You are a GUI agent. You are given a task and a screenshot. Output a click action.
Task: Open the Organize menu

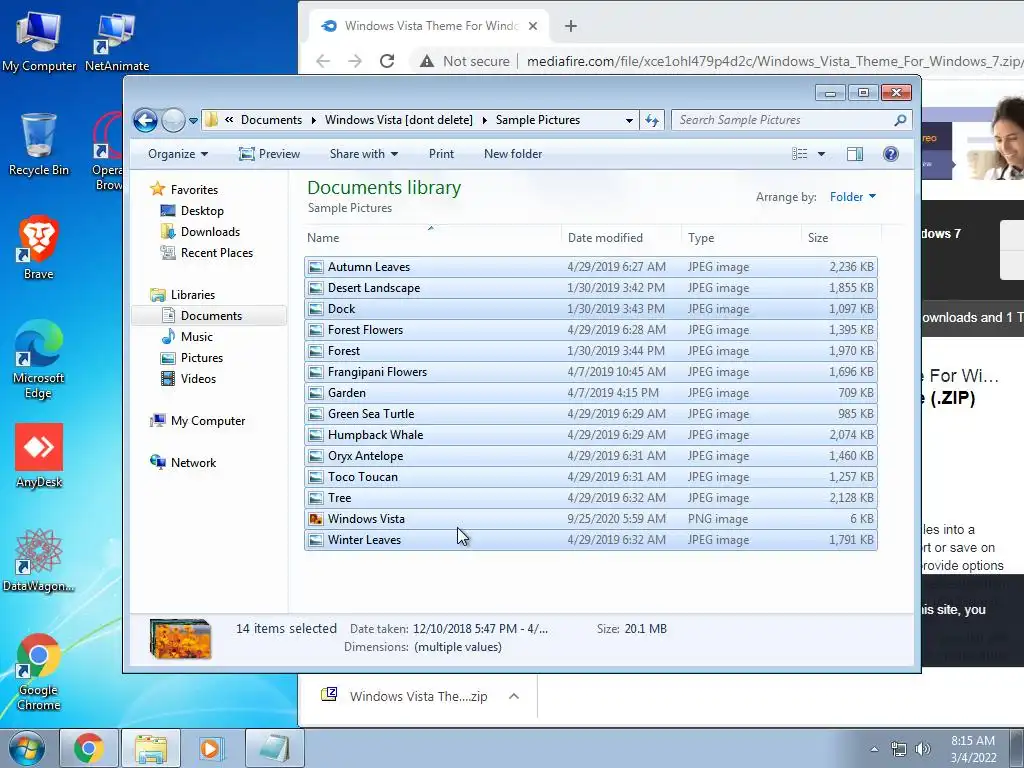[178, 154]
